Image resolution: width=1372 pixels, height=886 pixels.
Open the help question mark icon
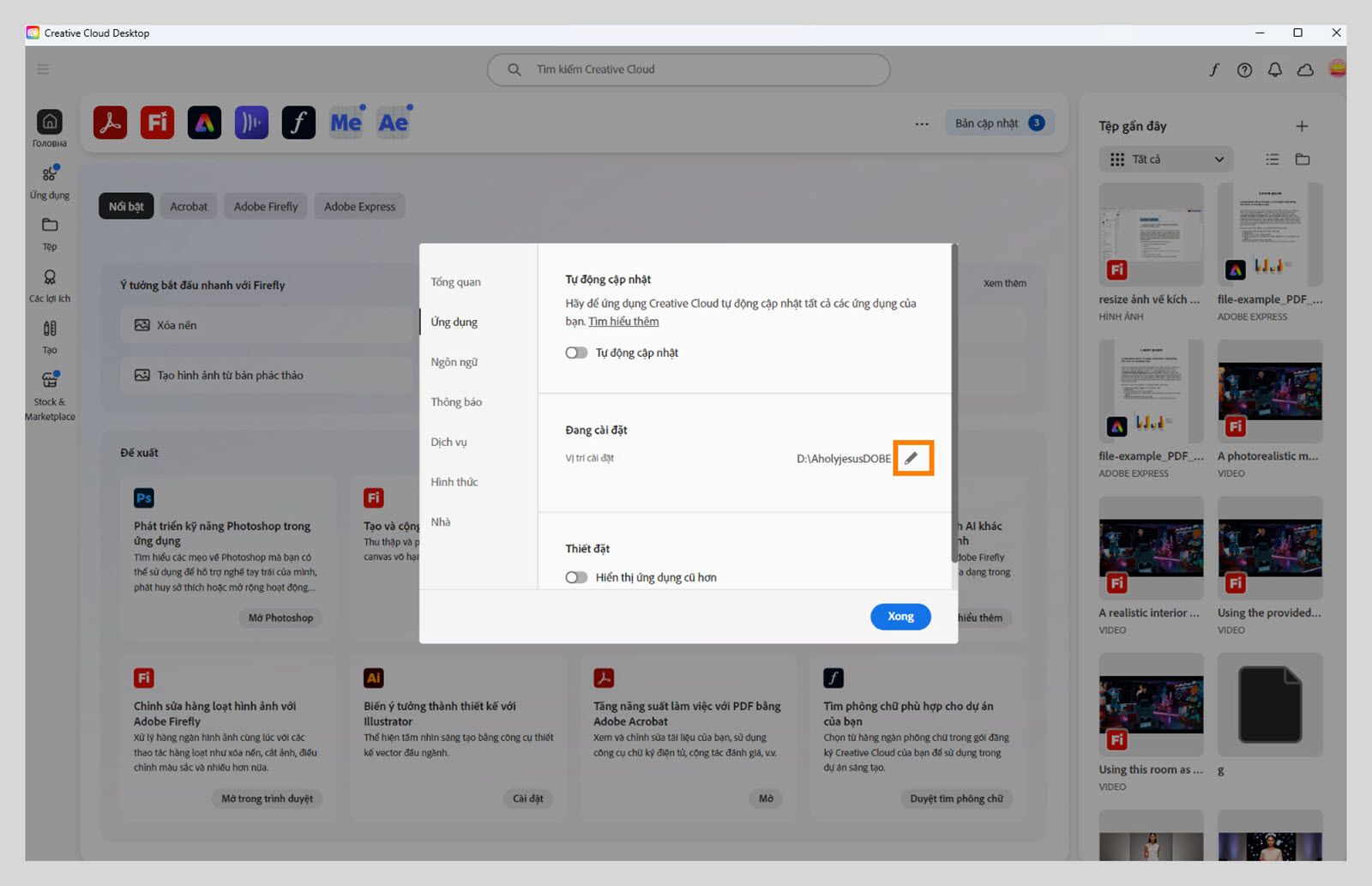coord(1244,69)
